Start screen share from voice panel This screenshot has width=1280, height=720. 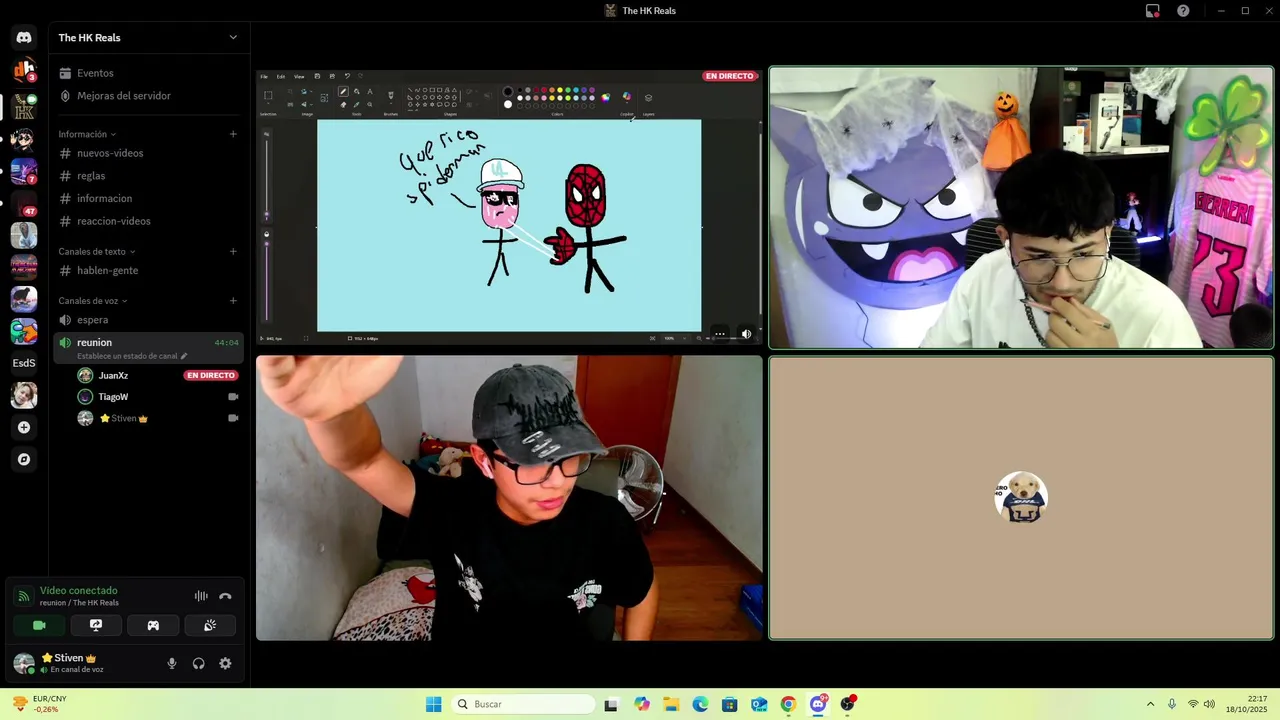(x=96, y=625)
